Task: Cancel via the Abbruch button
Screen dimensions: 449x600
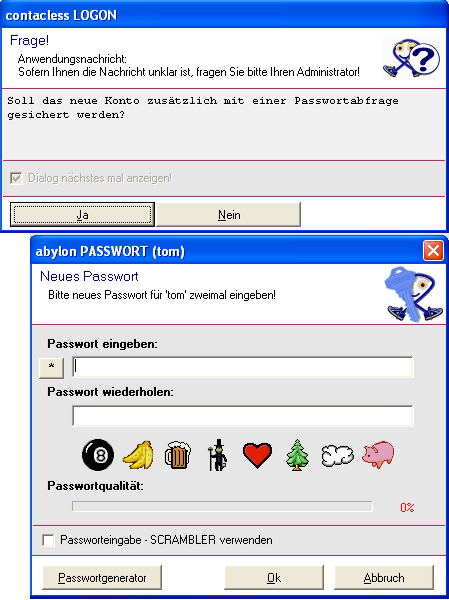Action: coord(384,577)
